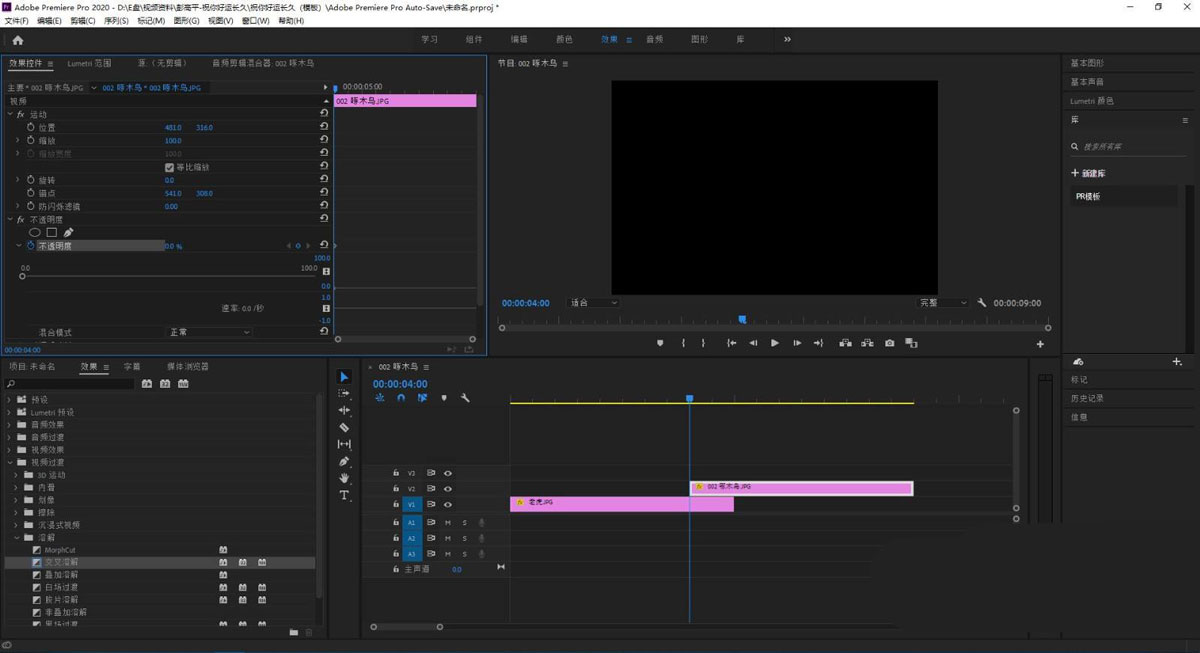
Task: Select the Razor tool in the toolbar
Action: [344, 427]
